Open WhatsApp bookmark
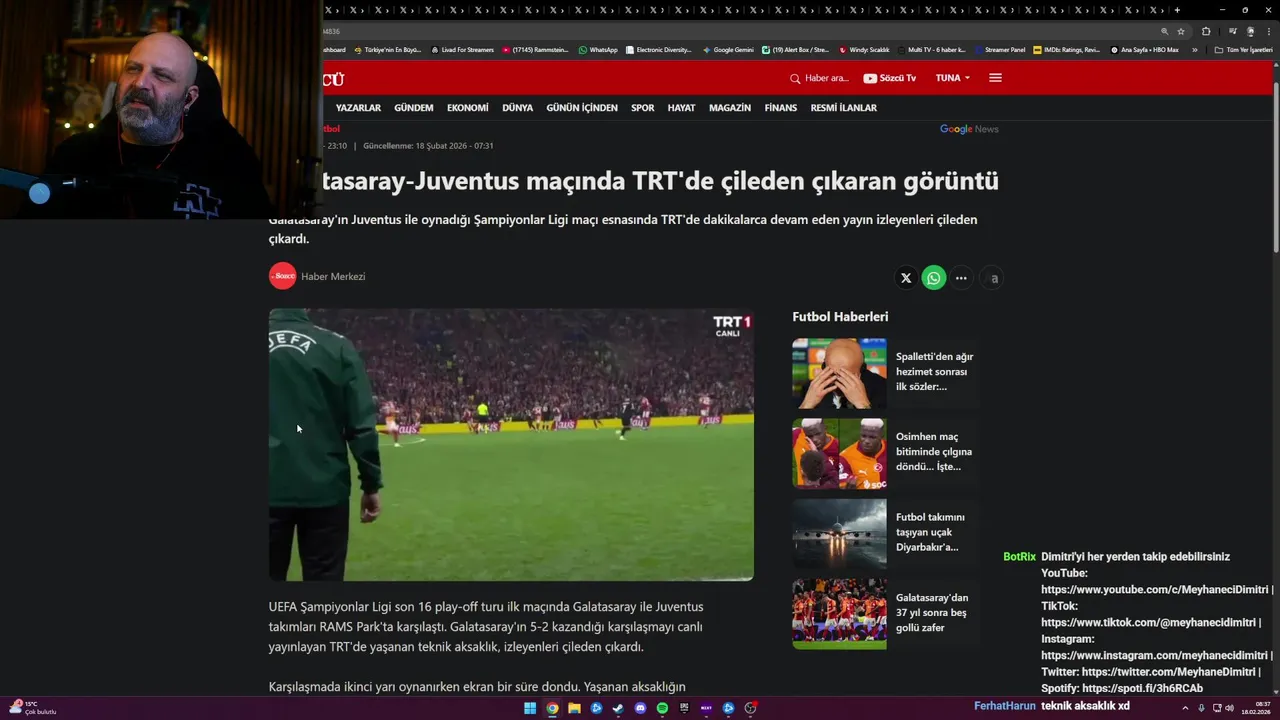This screenshot has height=720, width=1280. tap(598, 49)
